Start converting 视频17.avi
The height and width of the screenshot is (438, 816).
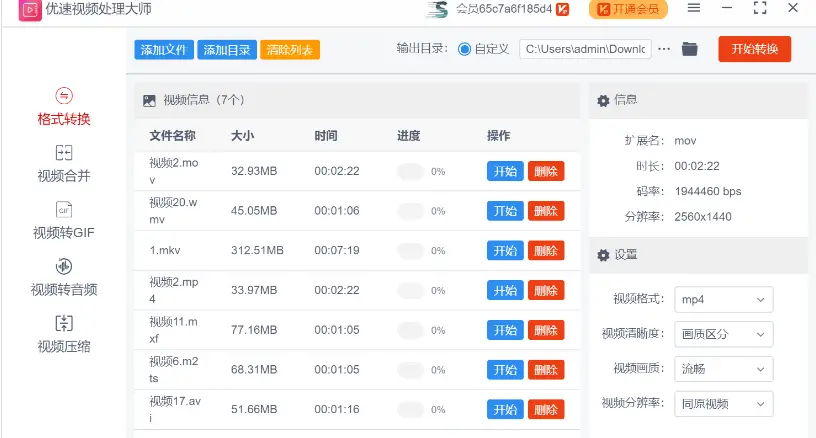pos(505,410)
